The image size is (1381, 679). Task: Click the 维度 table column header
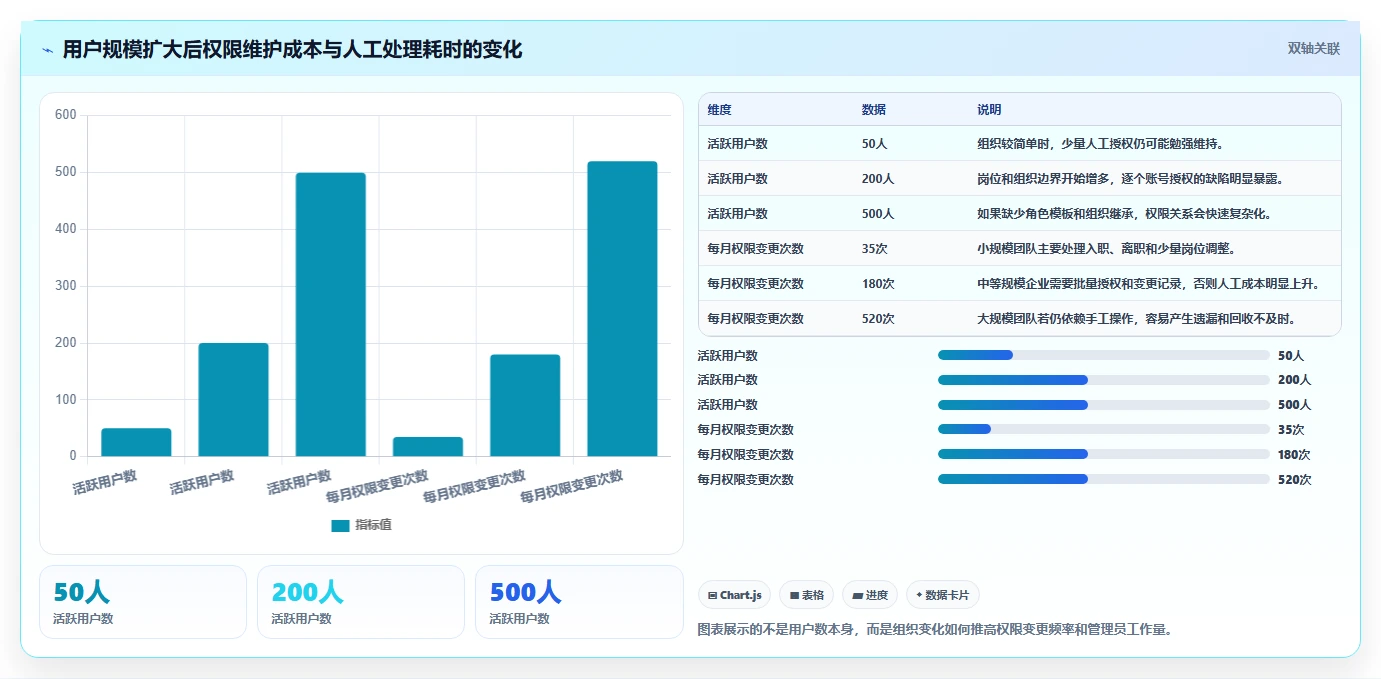[719, 110]
